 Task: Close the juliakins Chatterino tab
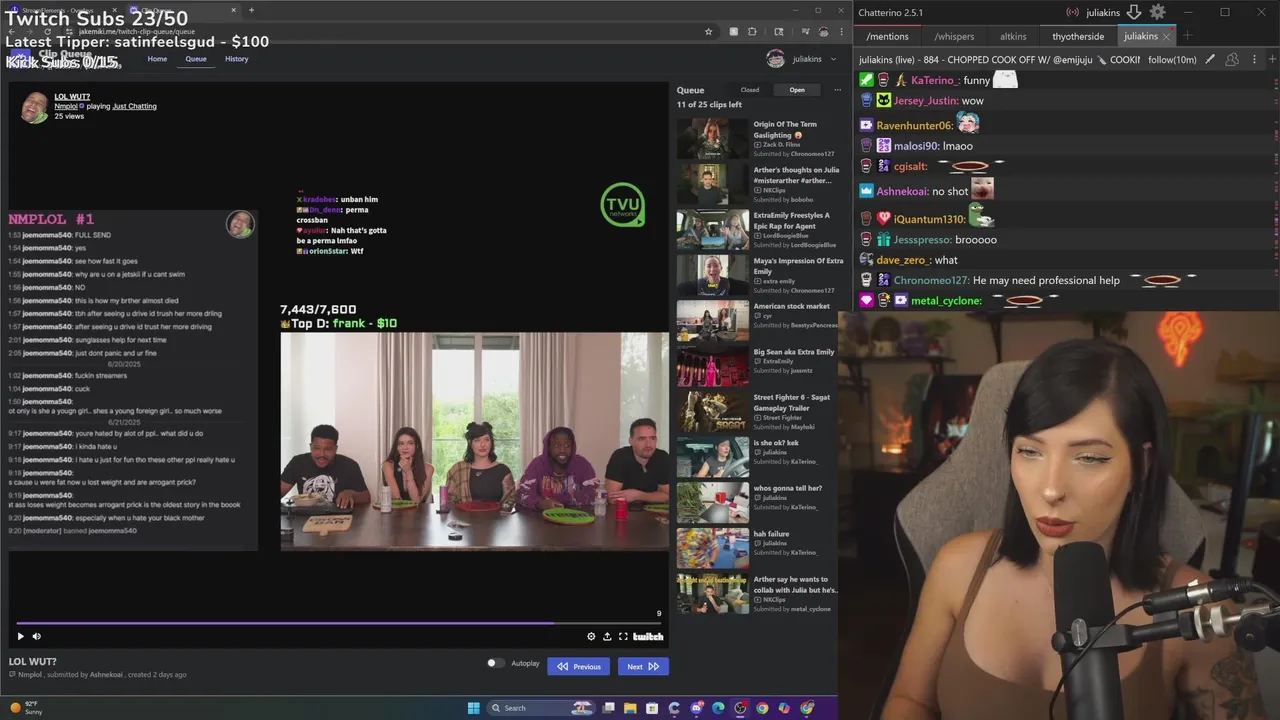1166,36
